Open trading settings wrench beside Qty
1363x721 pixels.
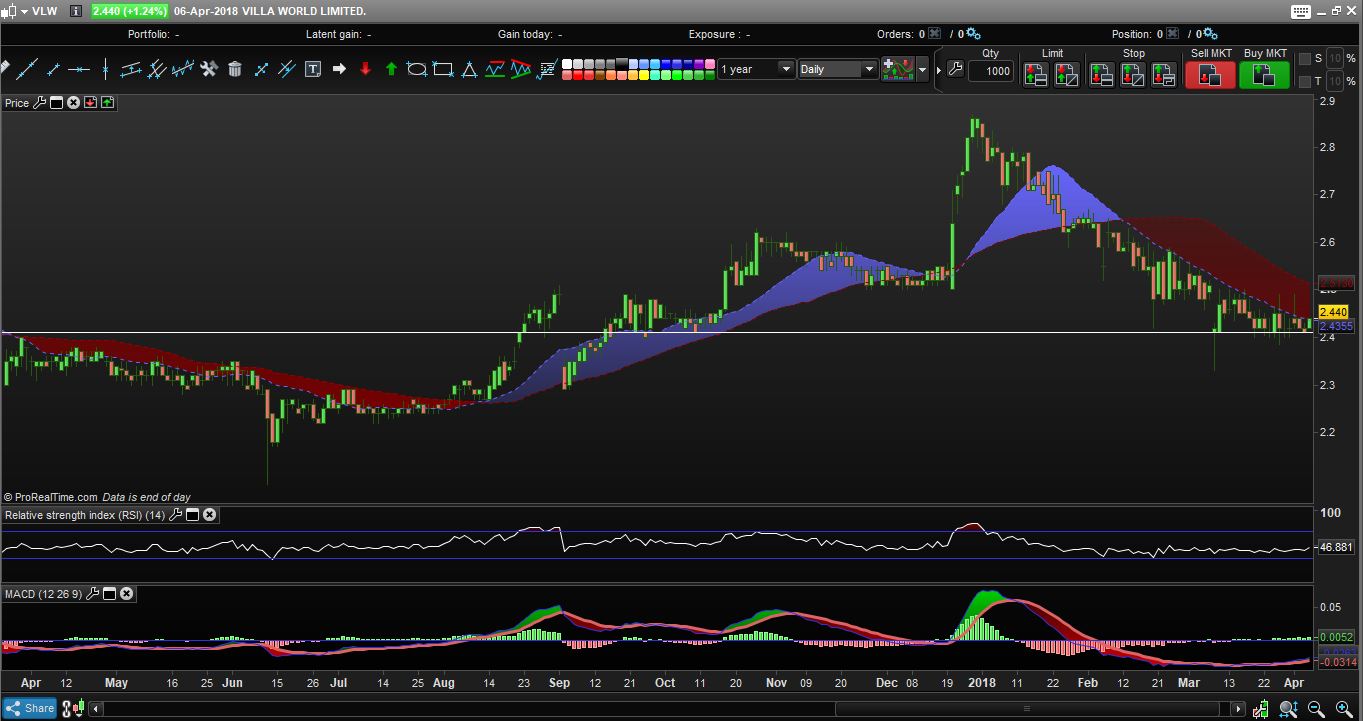tap(955, 69)
